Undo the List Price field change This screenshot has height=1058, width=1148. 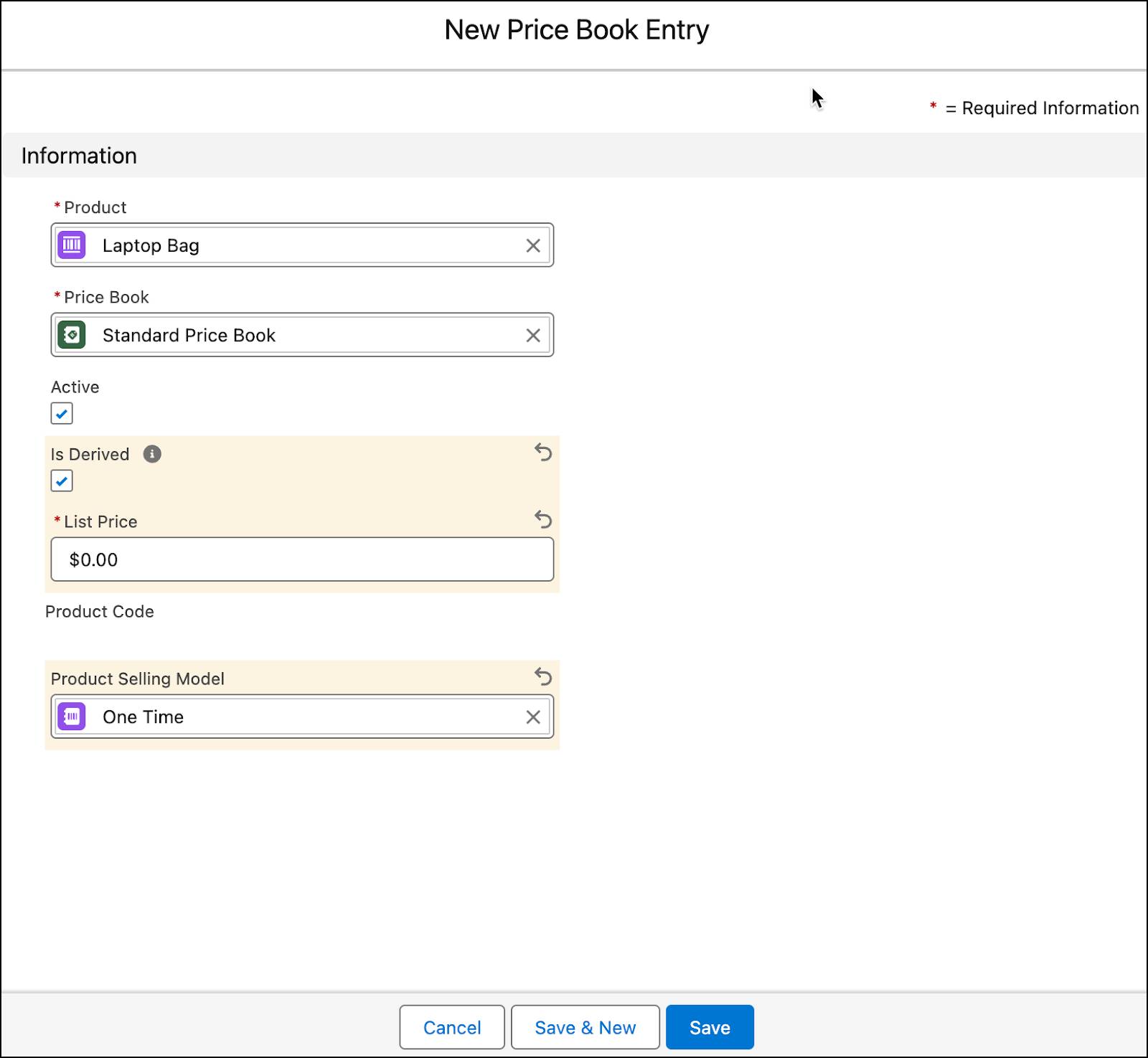[543, 519]
